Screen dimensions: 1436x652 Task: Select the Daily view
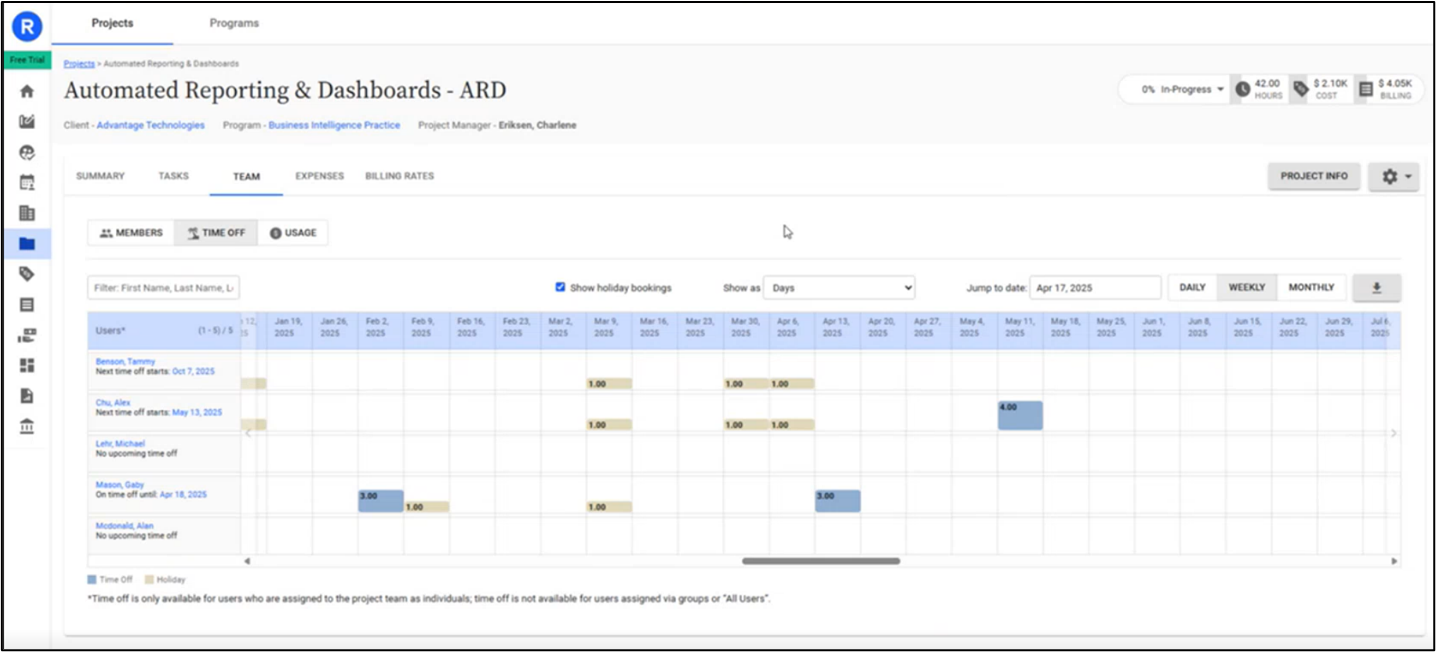coord(1192,288)
